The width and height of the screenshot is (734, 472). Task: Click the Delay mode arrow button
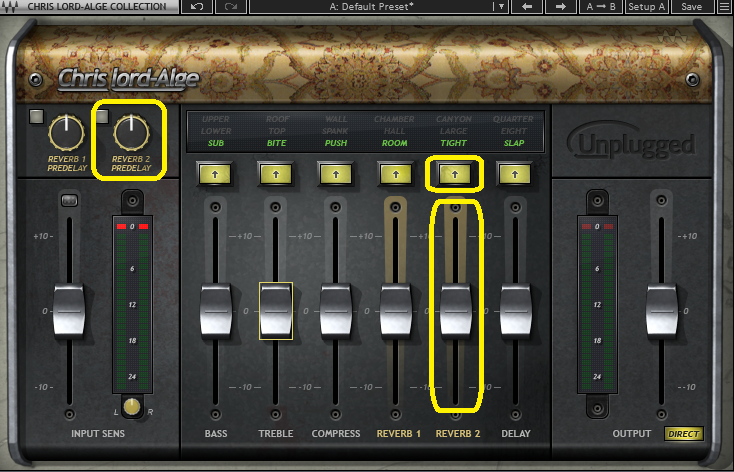[515, 174]
